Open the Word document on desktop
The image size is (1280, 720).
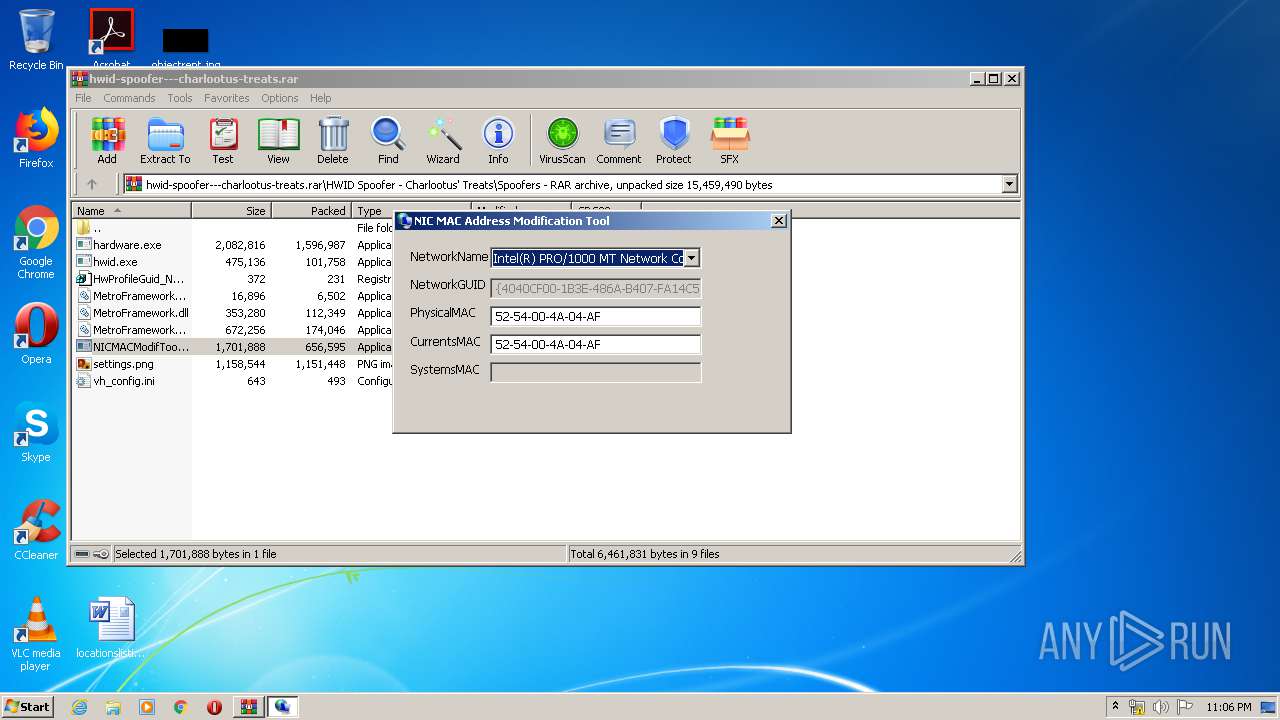[110, 628]
